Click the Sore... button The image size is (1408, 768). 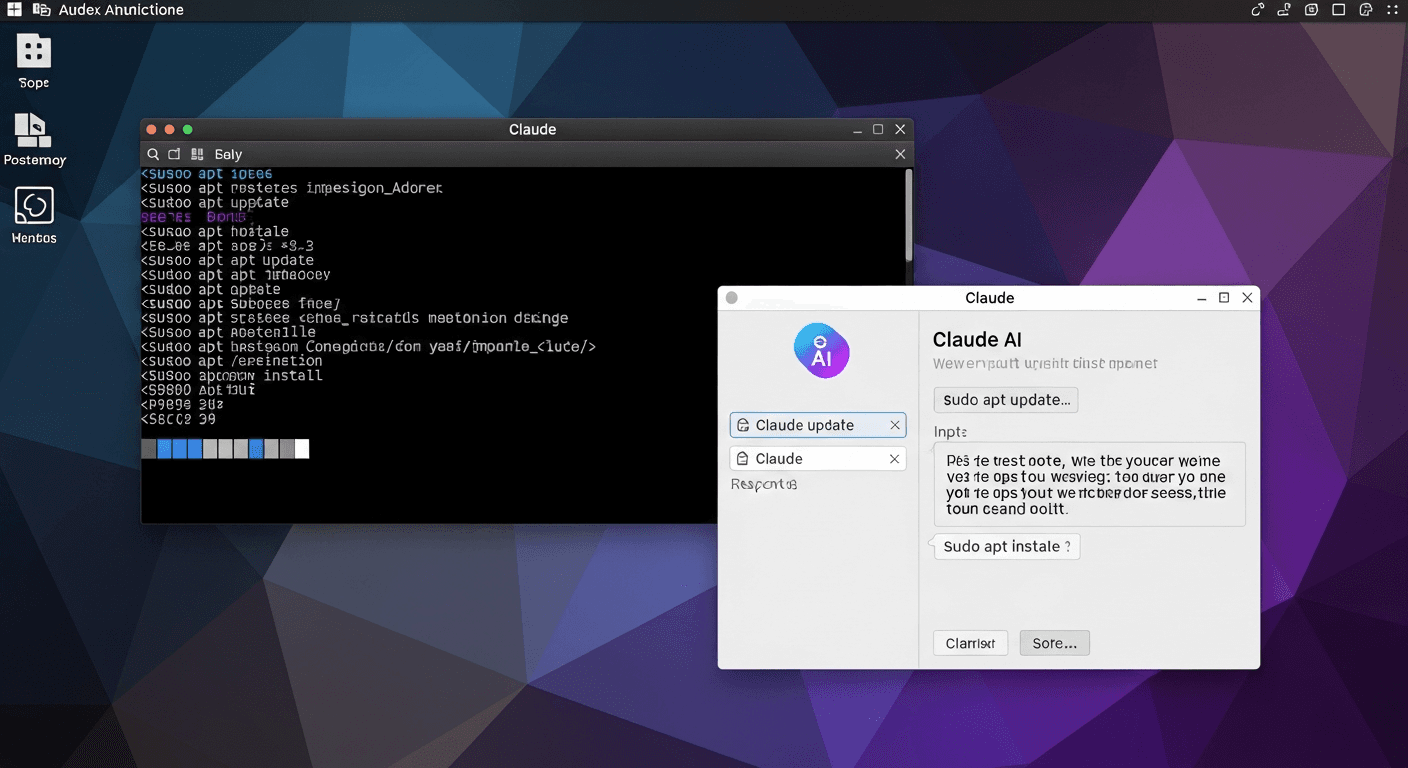coord(1054,643)
